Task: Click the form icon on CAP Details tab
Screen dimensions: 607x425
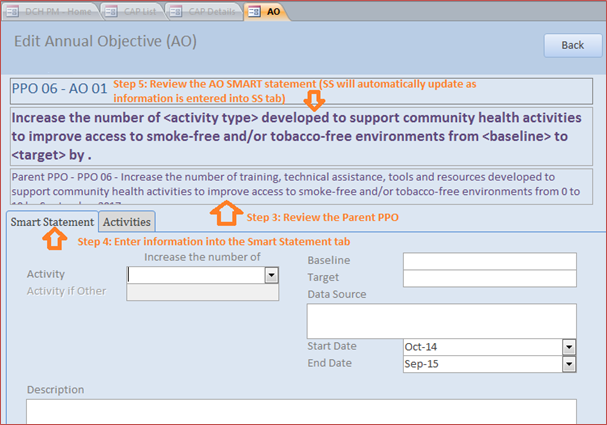Action: click(x=176, y=12)
